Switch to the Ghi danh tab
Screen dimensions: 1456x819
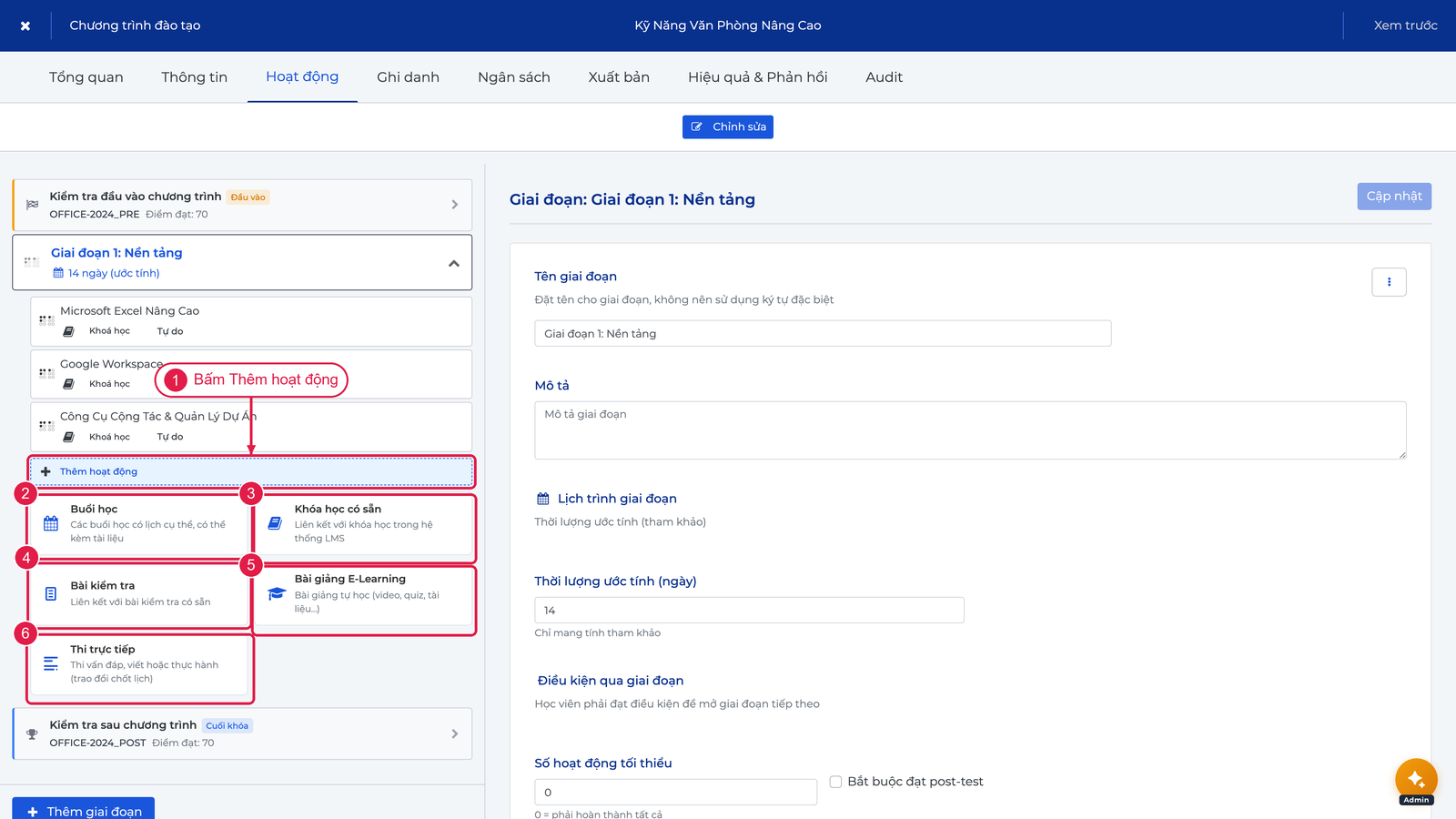(x=408, y=77)
